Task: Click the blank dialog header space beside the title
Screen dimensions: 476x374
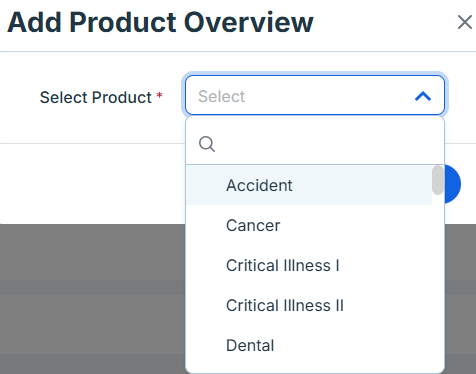Action: 383,22
